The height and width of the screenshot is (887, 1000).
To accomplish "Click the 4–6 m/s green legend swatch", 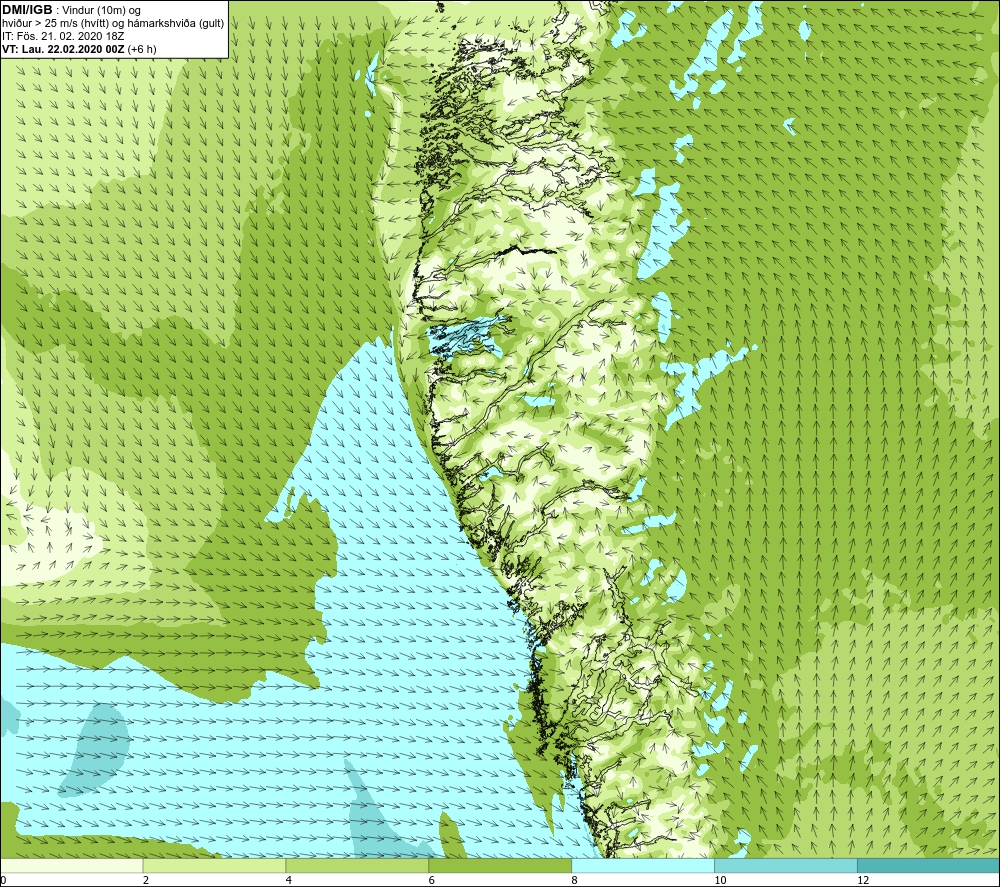I will click(357, 865).
